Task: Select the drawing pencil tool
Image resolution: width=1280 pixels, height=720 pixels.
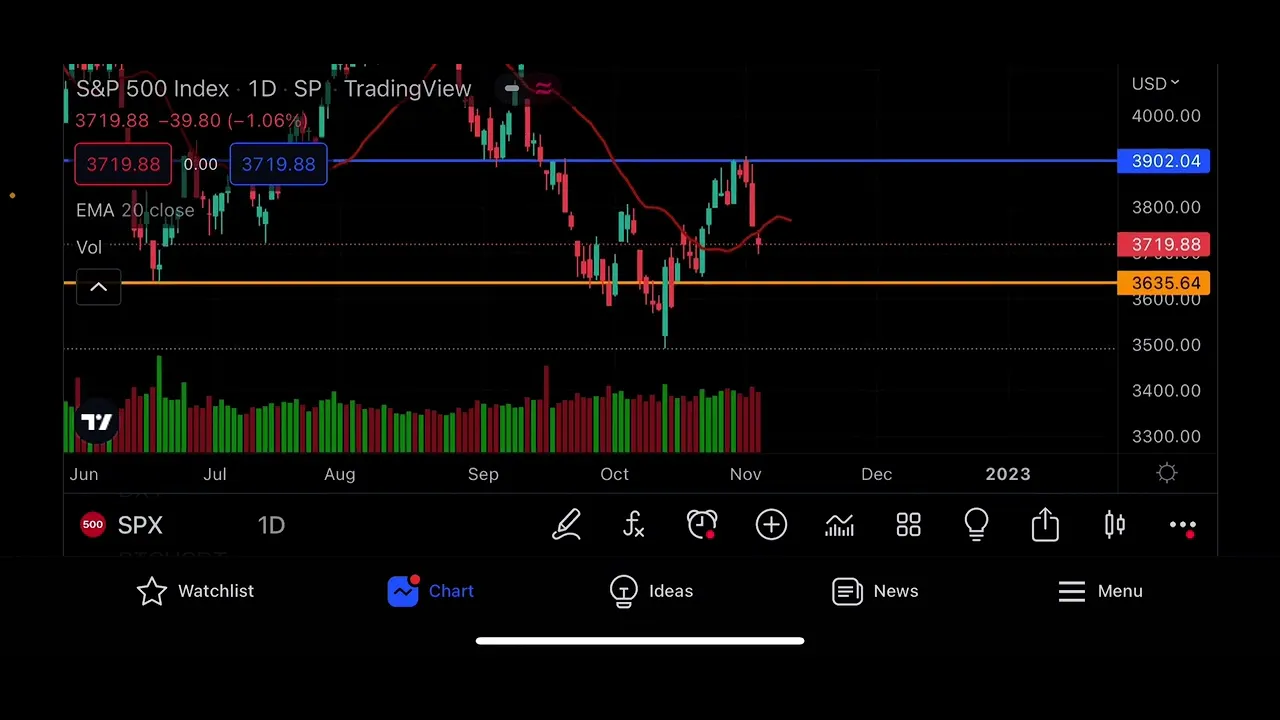Action: point(567,525)
